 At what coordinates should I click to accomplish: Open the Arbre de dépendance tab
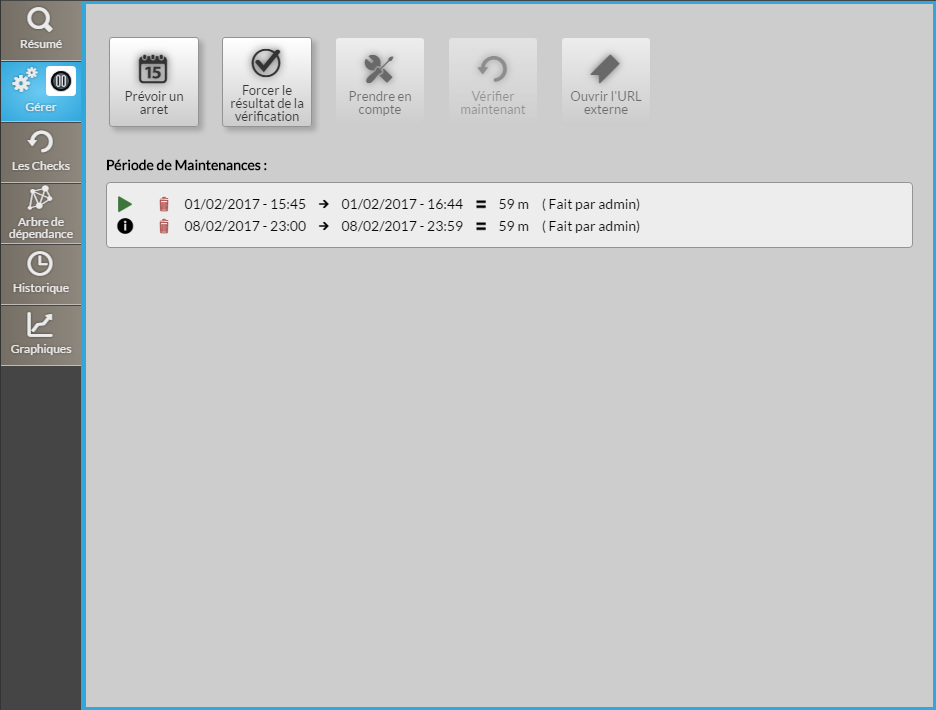click(x=41, y=213)
